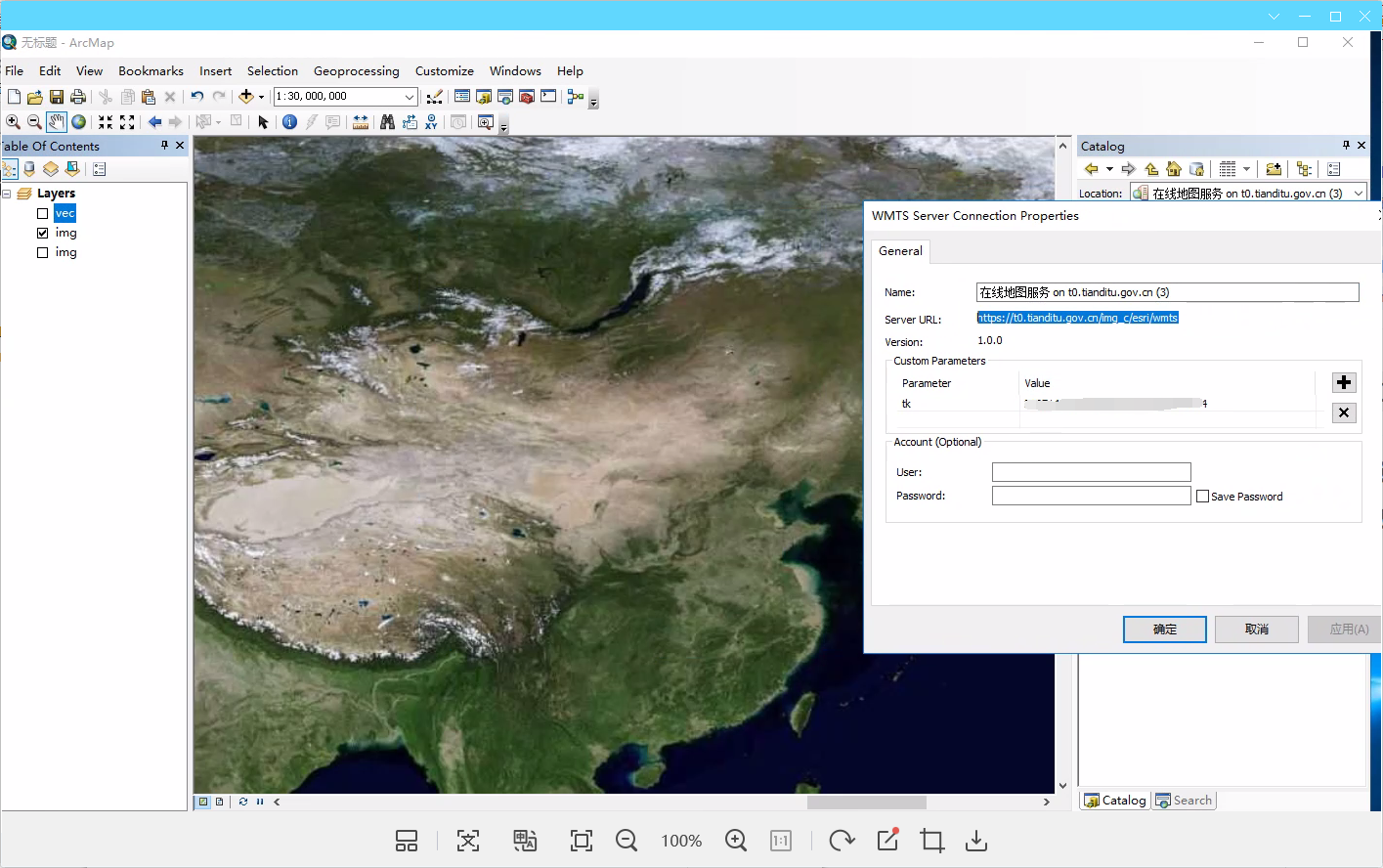Open the Go To XY tool
The height and width of the screenshot is (868, 1383).
(x=431, y=122)
